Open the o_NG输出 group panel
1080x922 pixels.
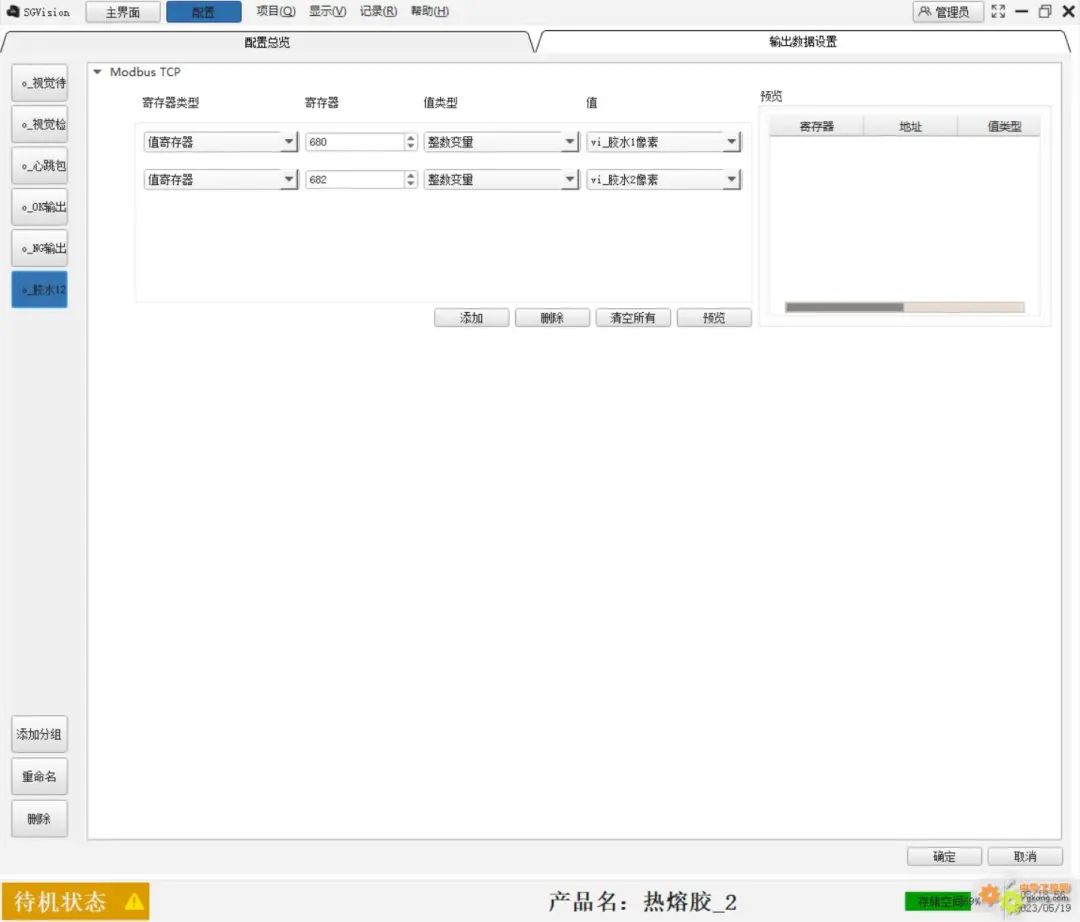39,247
